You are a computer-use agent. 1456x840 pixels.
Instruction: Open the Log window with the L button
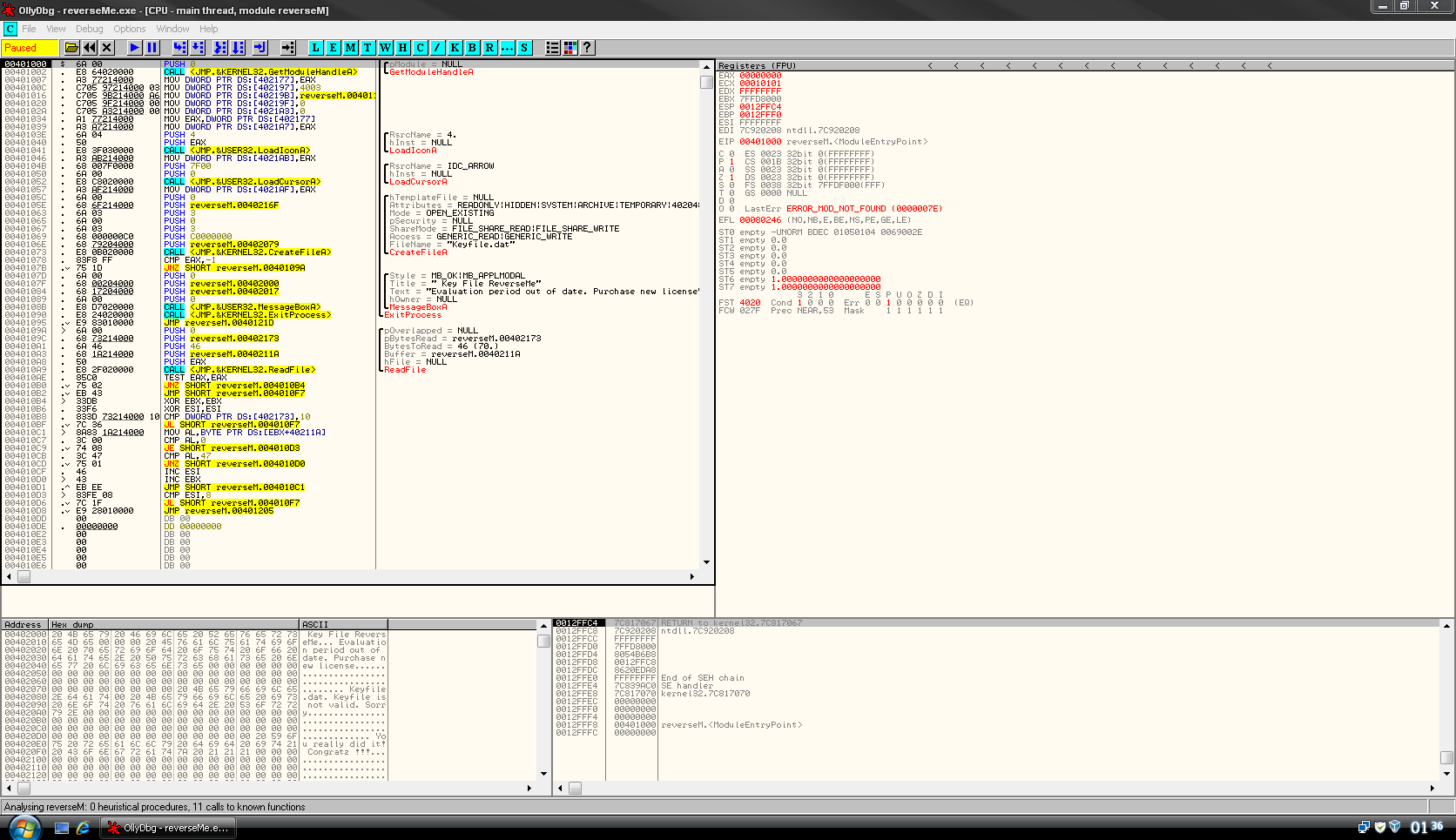[315, 48]
